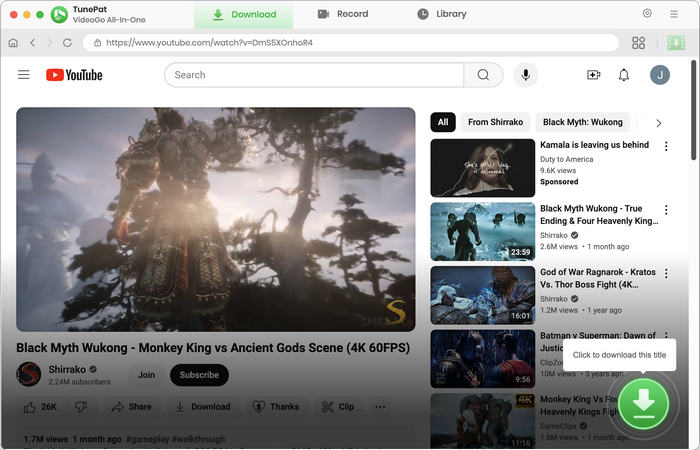Open the TunePat hamburger menu

[674, 14]
